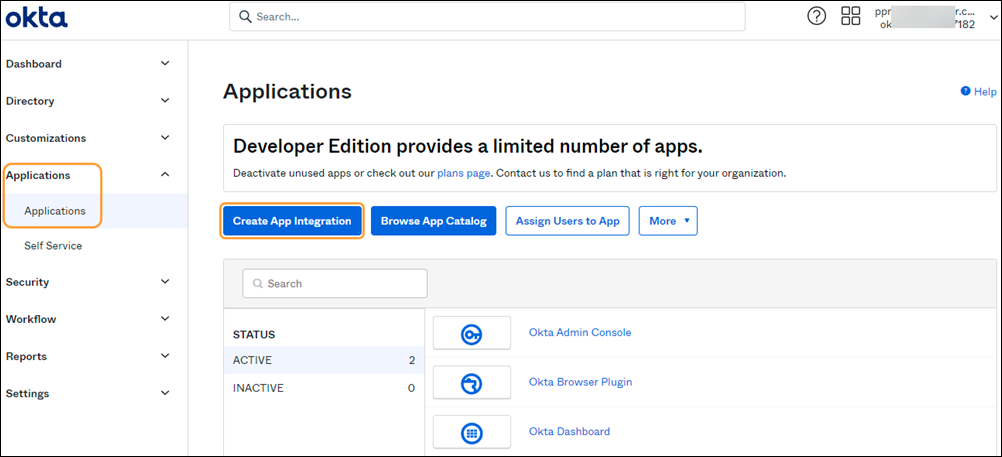1002x457 pixels.
Task: Open the plans page link
Action: pos(464,173)
